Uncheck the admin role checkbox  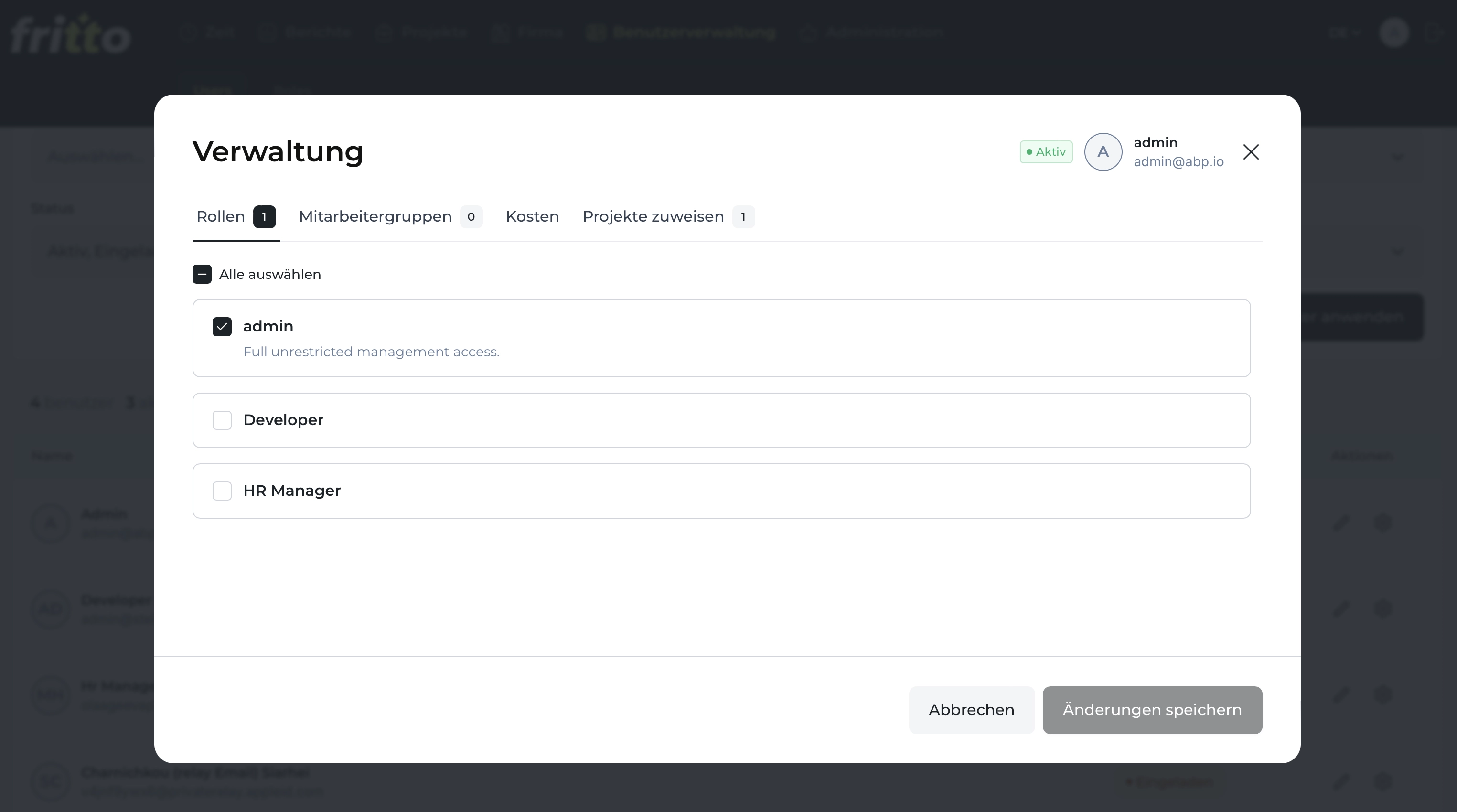pos(222,326)
